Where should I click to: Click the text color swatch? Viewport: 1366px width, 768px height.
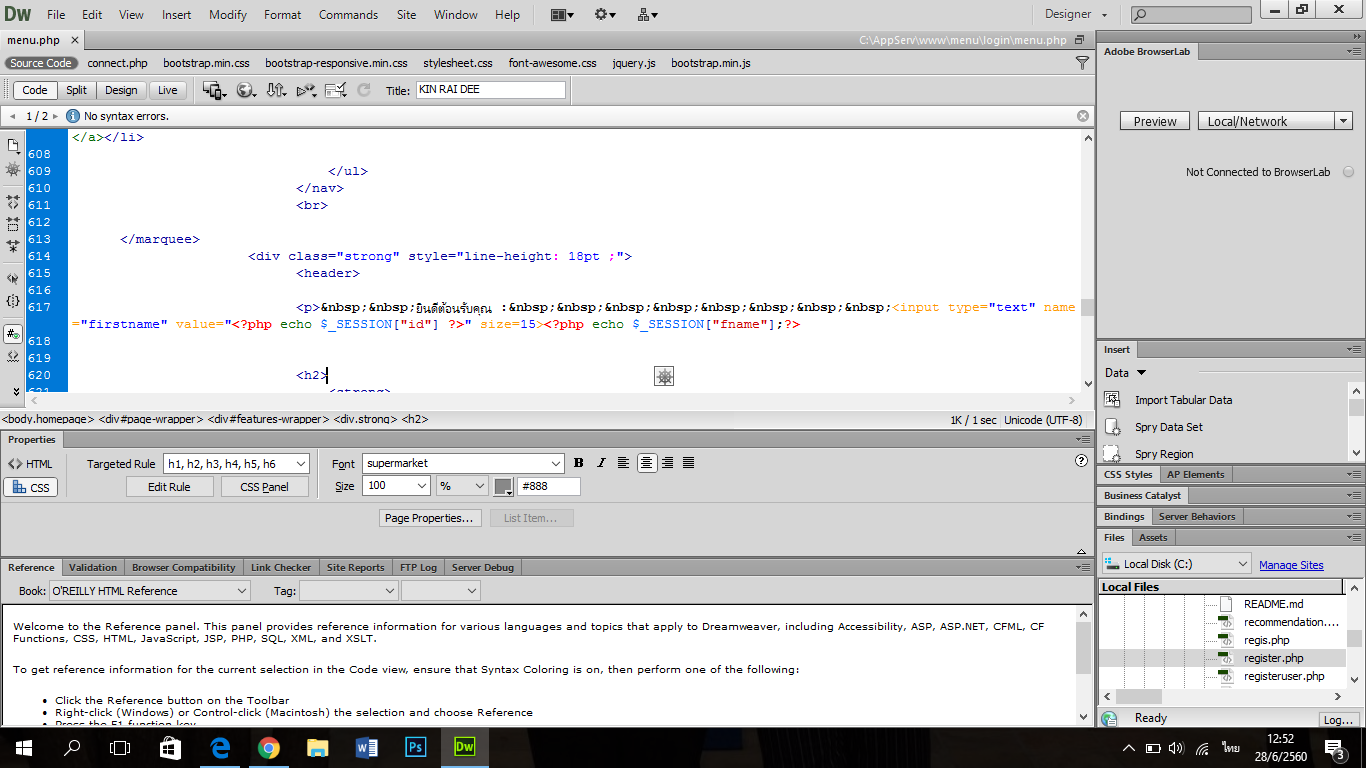[x=503, y=487]
